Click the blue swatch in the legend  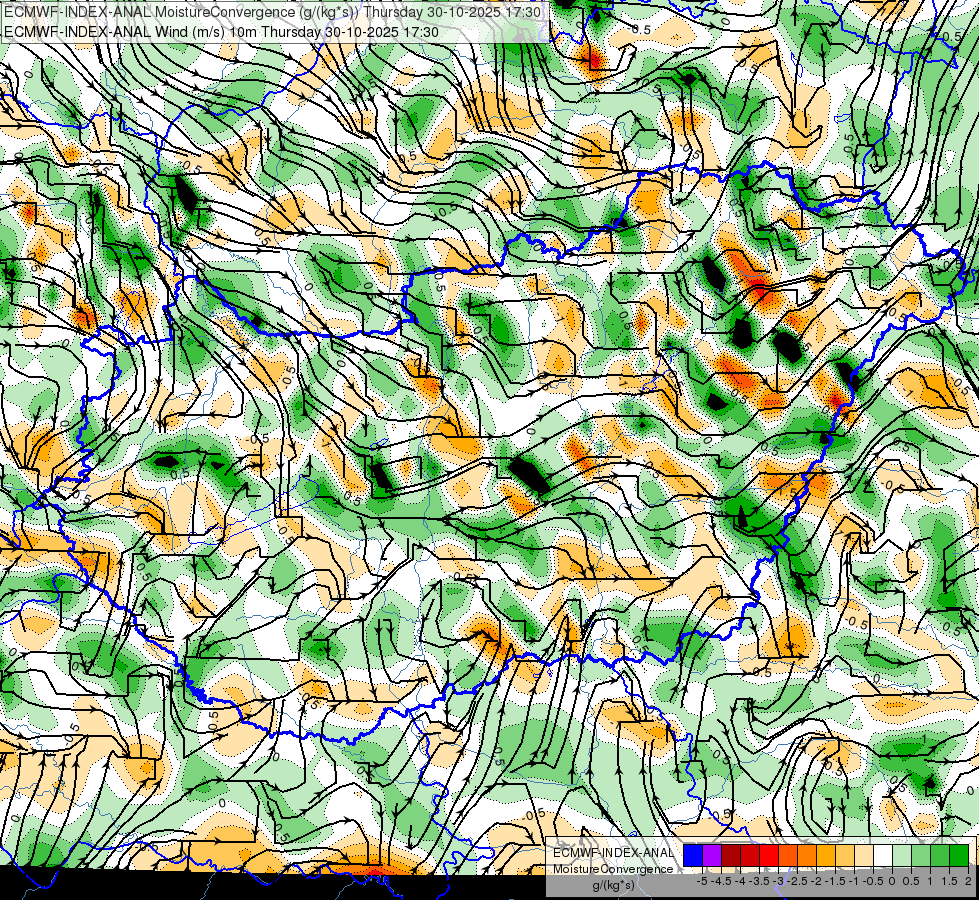(x=693, y=855)
